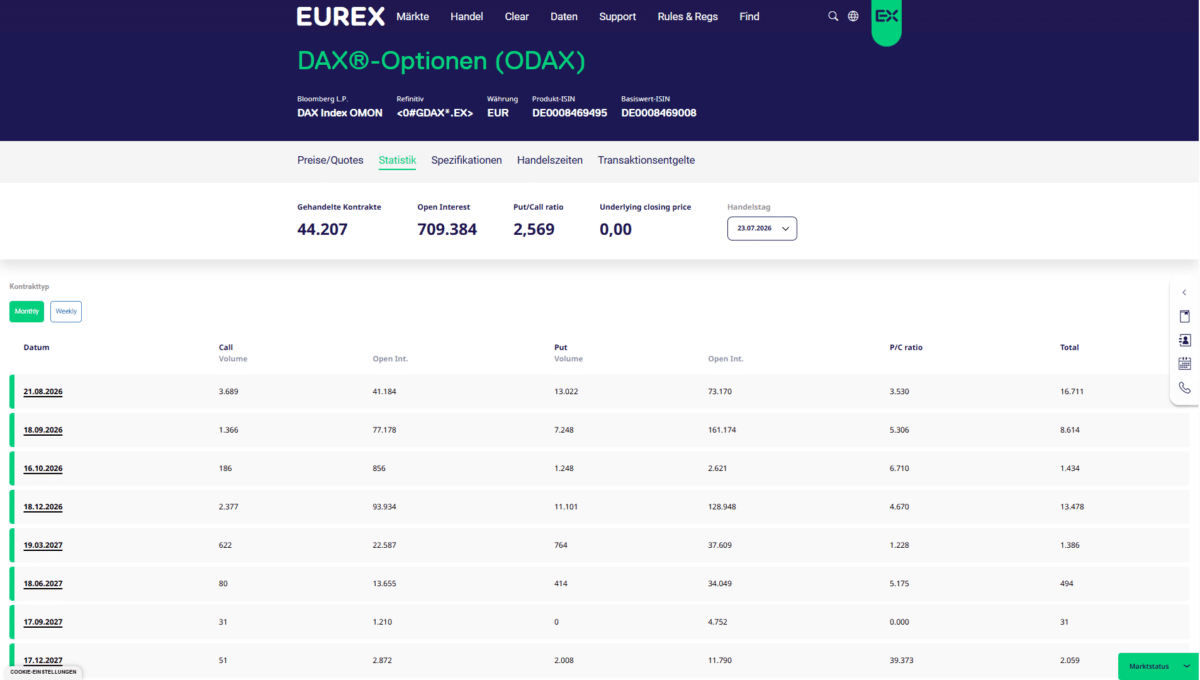This screenshot has height=680, width=1200.
Task: Open the search magnifier icon
Action: [x=833, y=16]
